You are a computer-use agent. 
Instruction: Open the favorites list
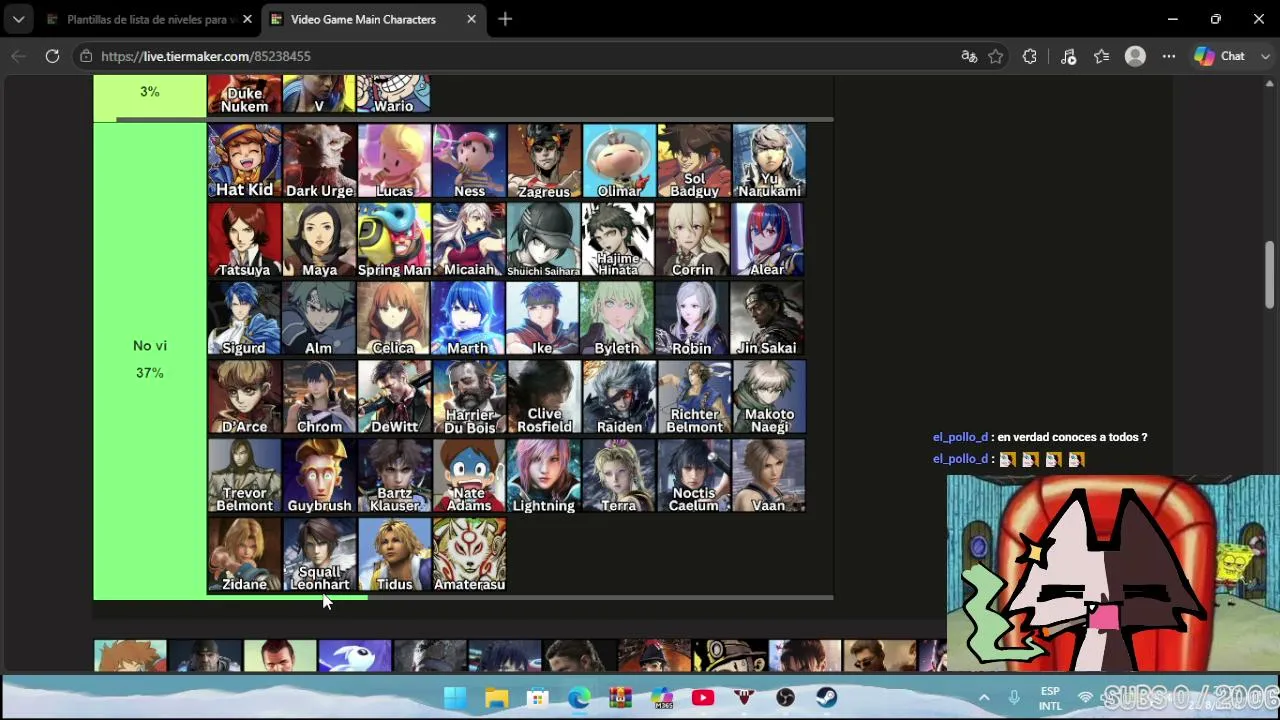(1101, 56)
